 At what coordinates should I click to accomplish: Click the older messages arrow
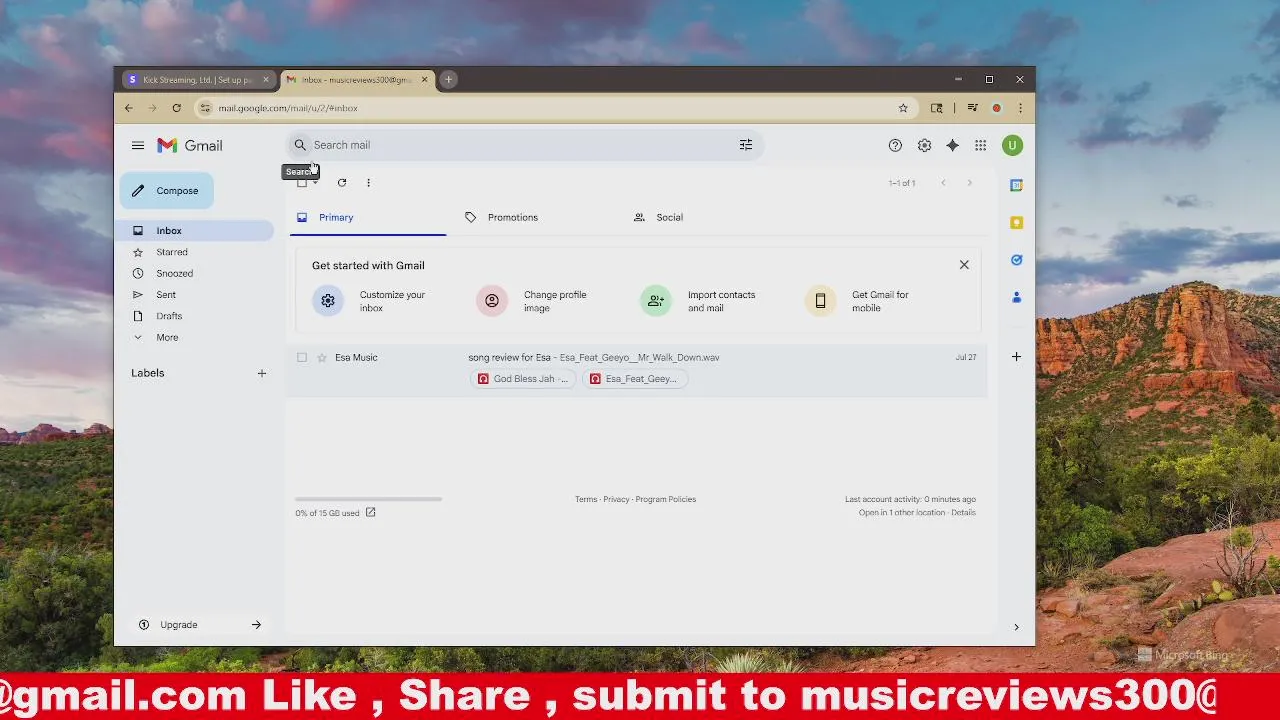point(969,183)
